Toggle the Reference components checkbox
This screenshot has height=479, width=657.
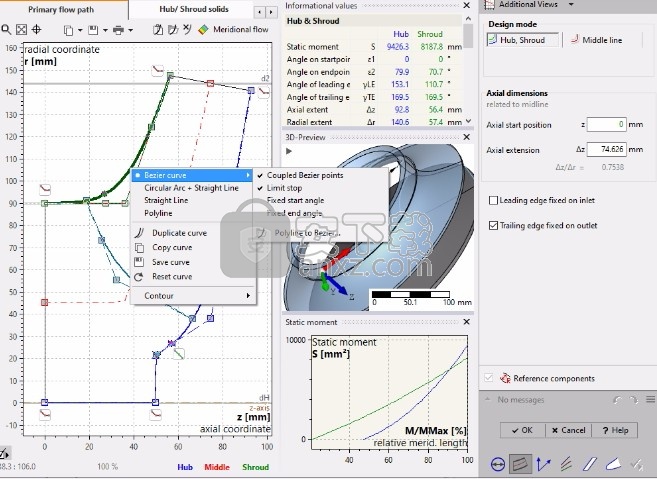click(x=488, y=378)
